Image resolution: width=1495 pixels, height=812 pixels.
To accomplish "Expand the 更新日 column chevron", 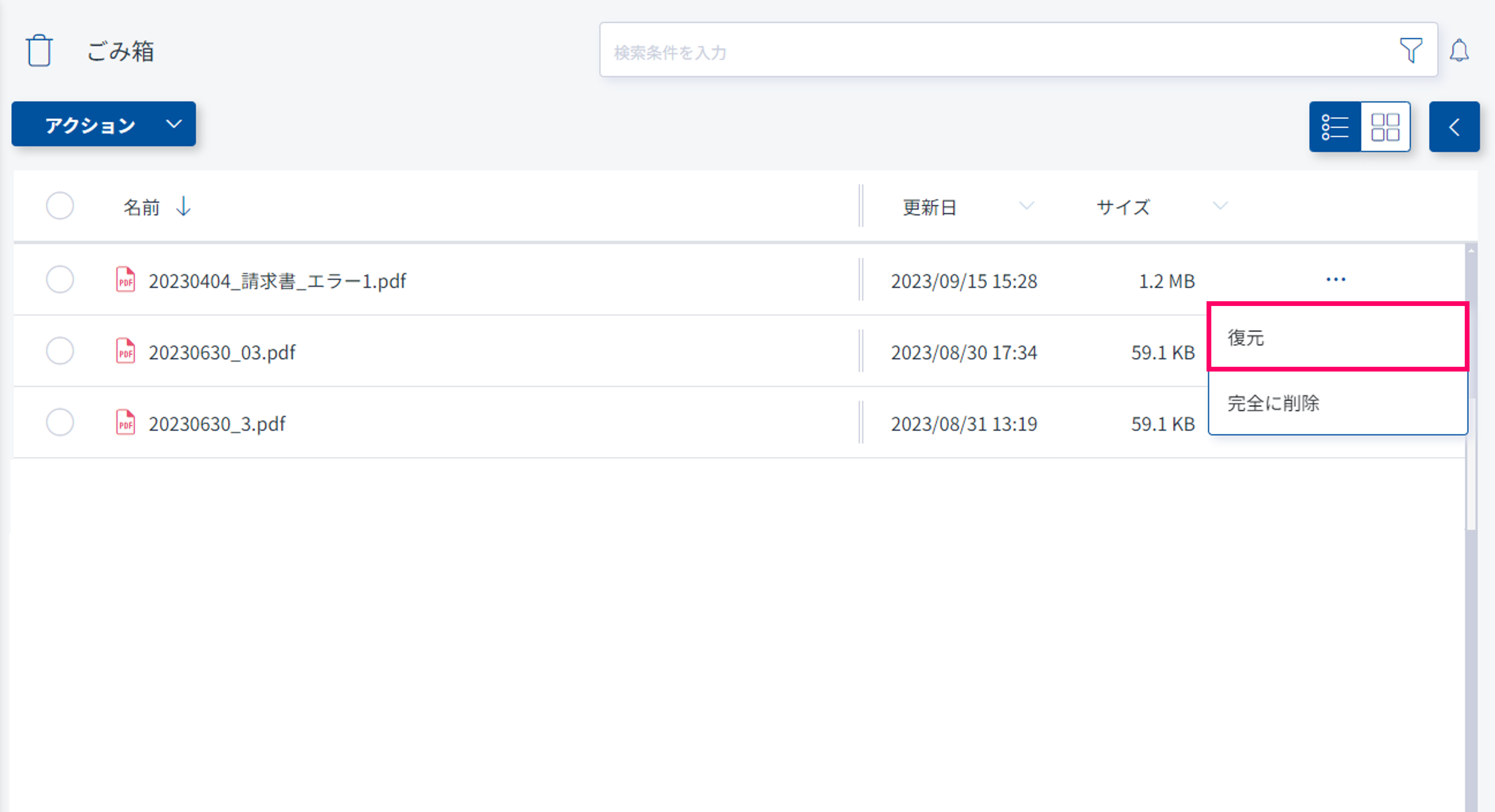I will point(1026,206).
